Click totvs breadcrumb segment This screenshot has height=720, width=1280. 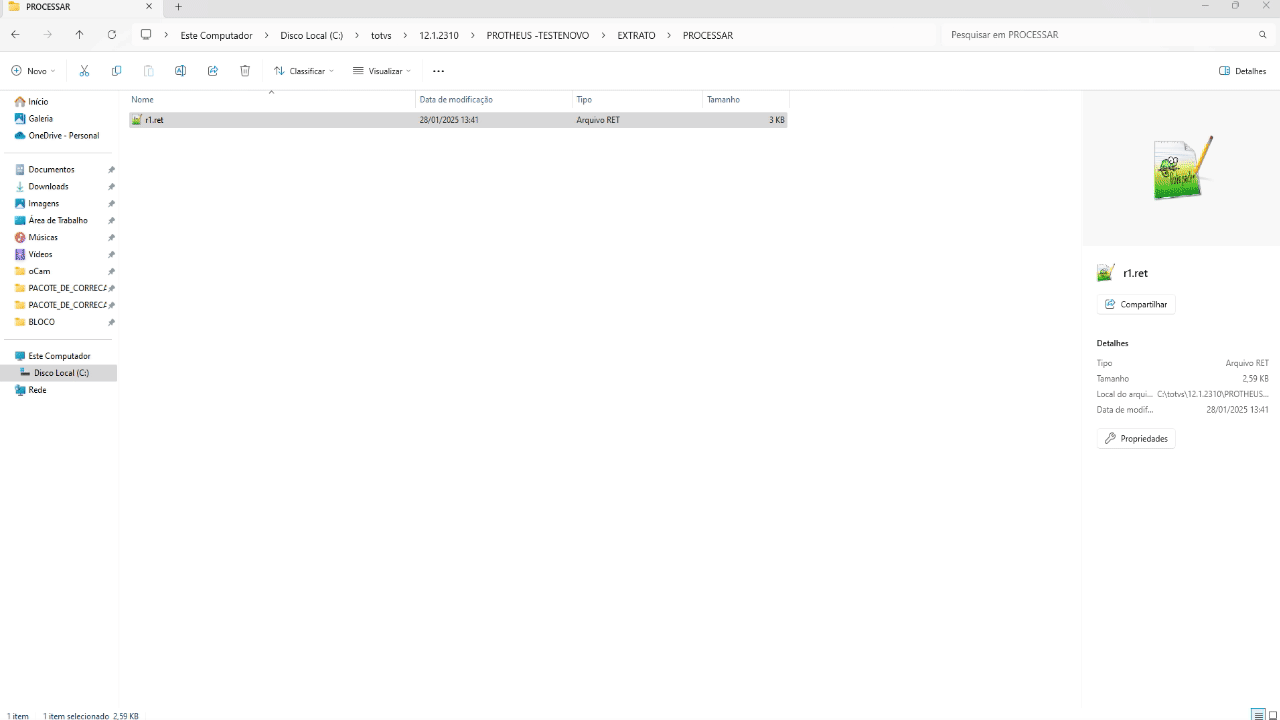(381, 35)
